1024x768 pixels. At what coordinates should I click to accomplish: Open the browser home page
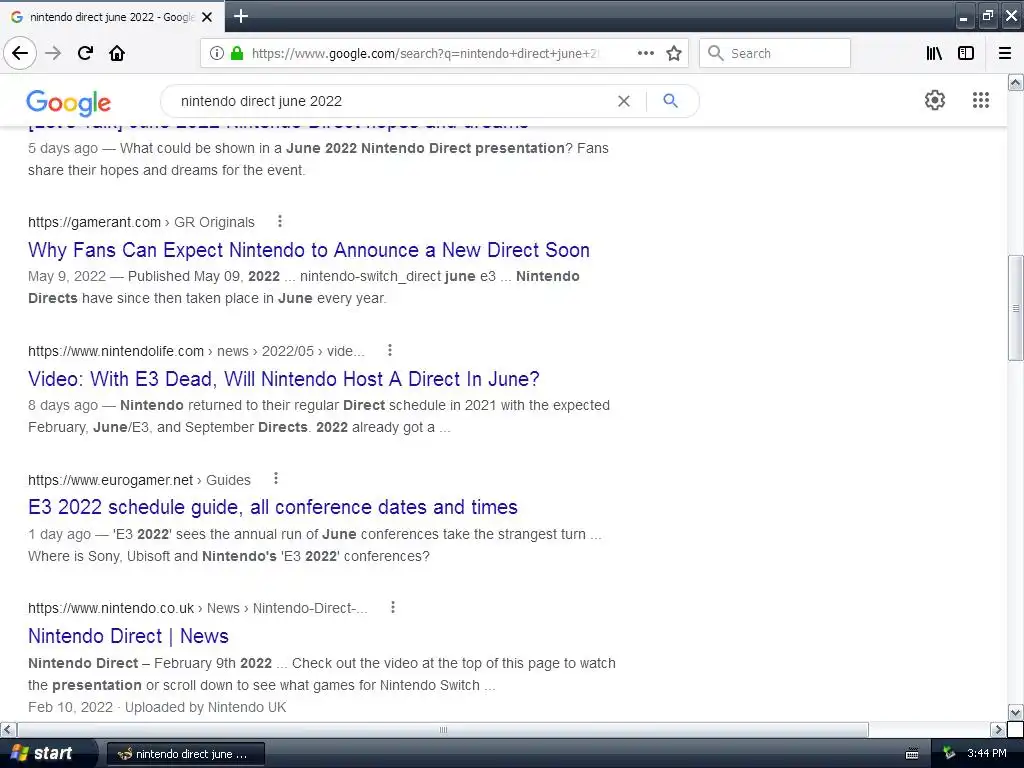117,53
